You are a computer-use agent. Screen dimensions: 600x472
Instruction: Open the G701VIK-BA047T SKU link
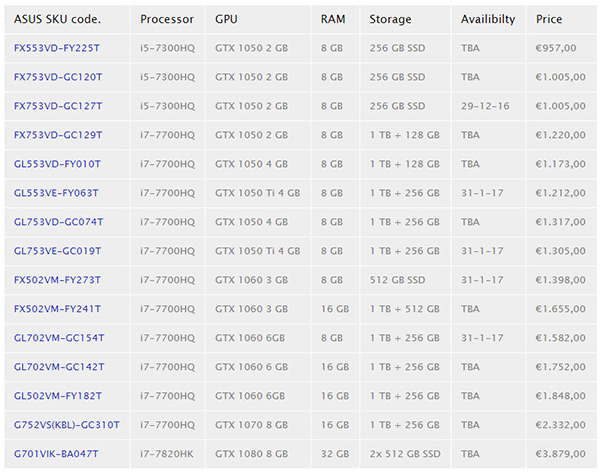click(58, 454)
